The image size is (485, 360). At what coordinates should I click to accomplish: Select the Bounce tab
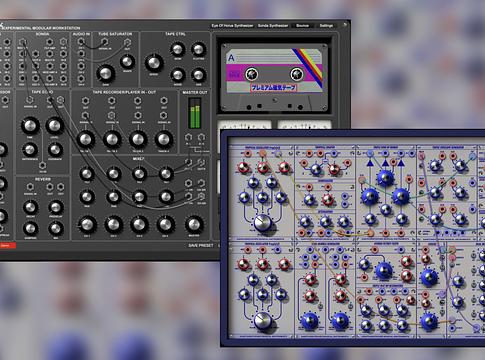(302, 26)
